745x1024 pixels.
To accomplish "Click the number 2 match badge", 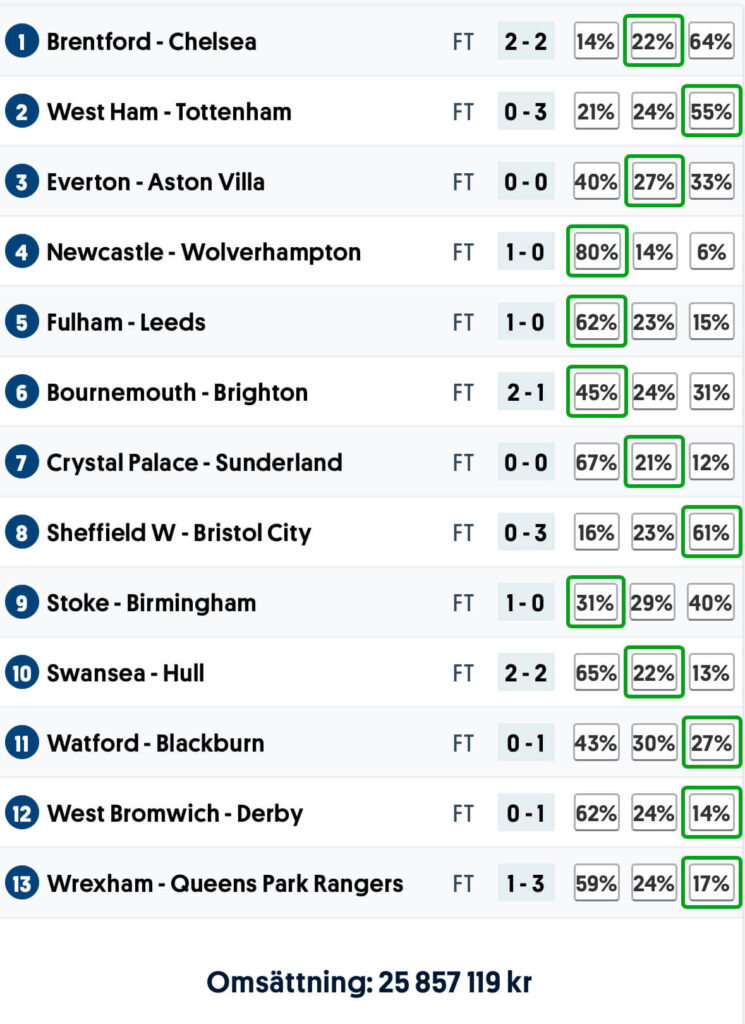I will point(21,112).
